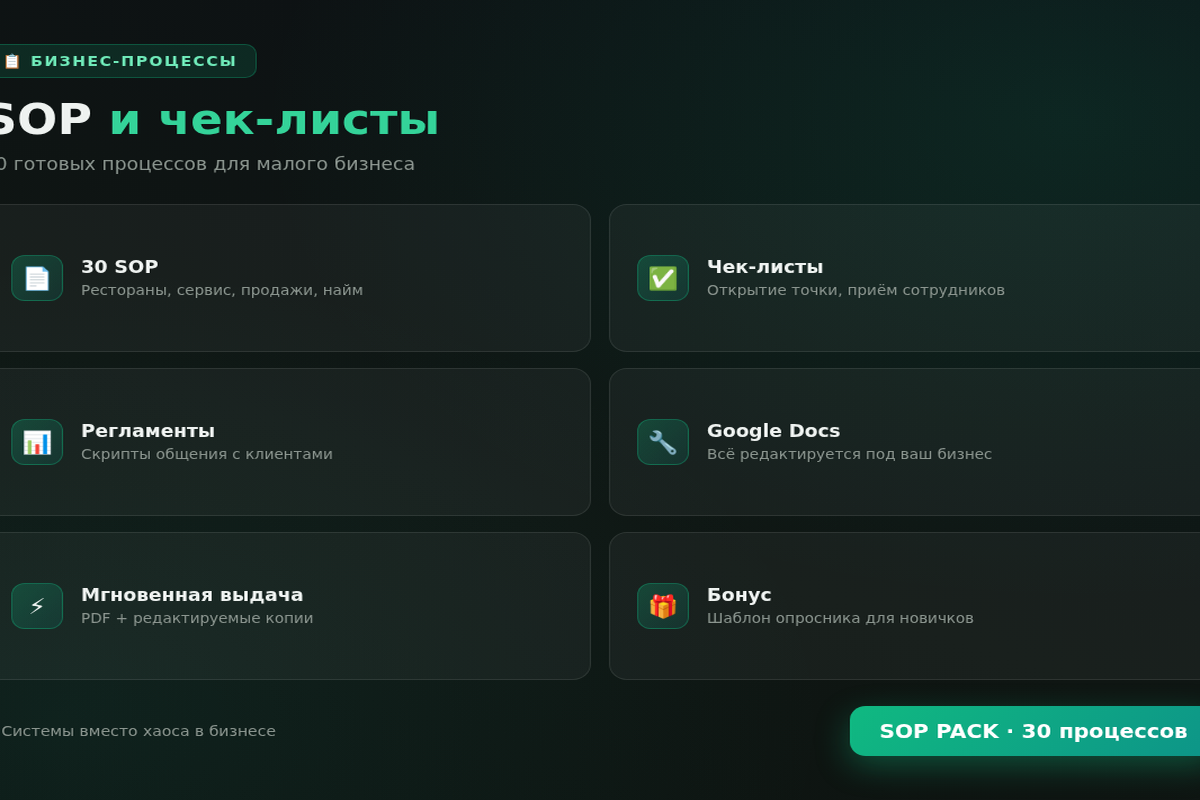The image size is (1200, 800).
Task: Click the Google Docs card title
Action: tap(774, 431)
